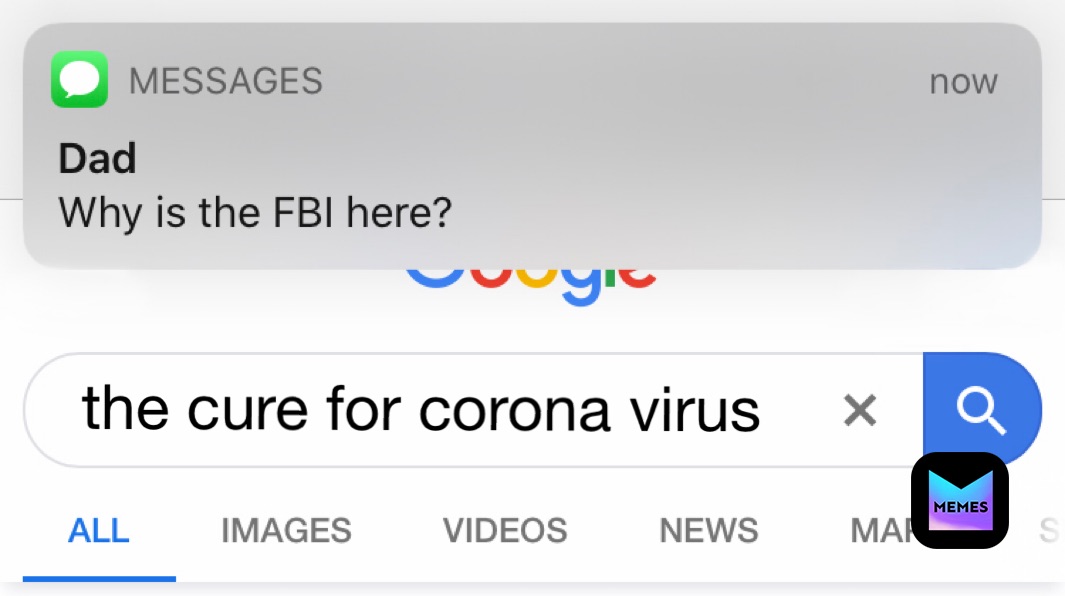
Task: Tap the MESSAGES label in the banner
Action: pyautogui.click(x=226, y=81)
